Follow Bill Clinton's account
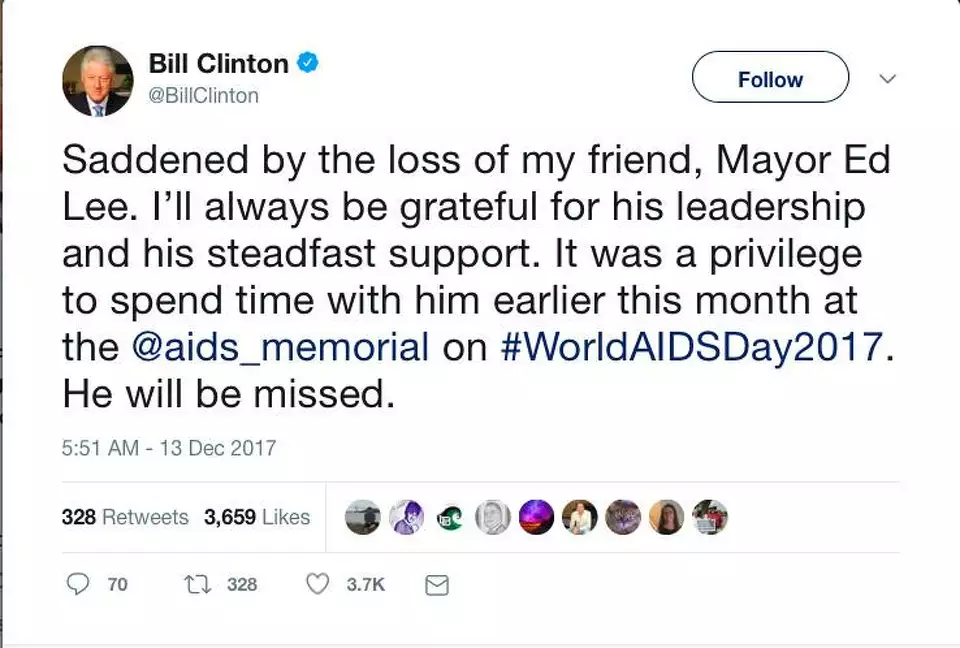 tap(770, 78)
